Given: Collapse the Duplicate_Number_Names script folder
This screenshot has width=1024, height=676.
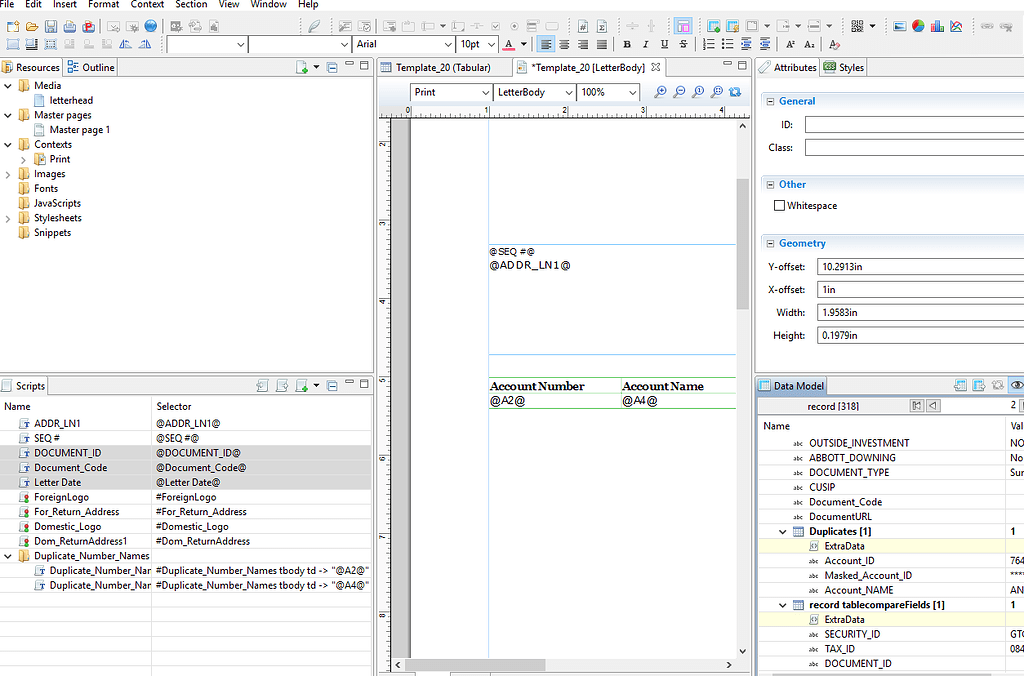Looking at the screenshot, I should pos(8,556).
